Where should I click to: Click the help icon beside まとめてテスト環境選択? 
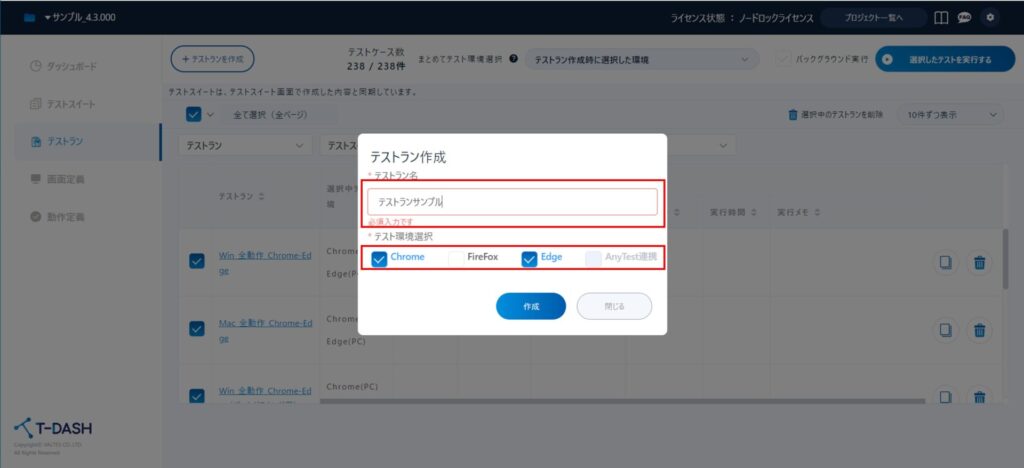[513, 59]
